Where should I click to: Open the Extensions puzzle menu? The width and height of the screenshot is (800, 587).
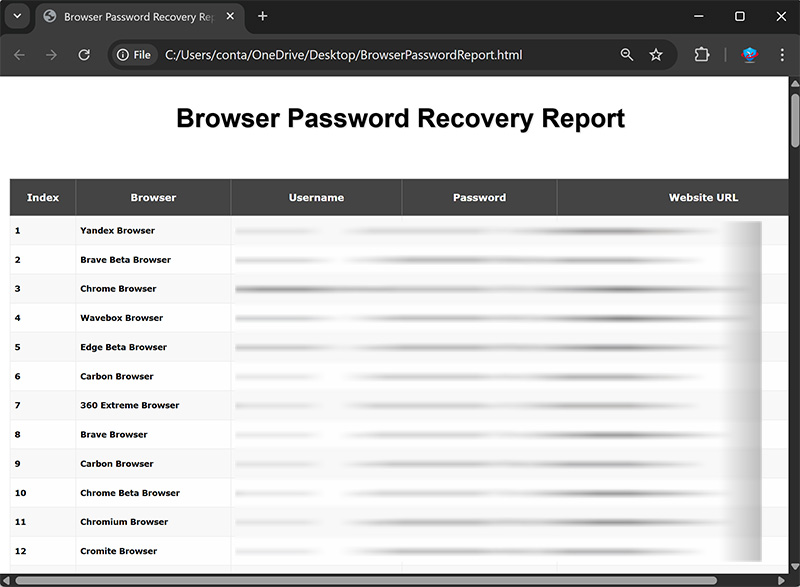pos(702,55)
